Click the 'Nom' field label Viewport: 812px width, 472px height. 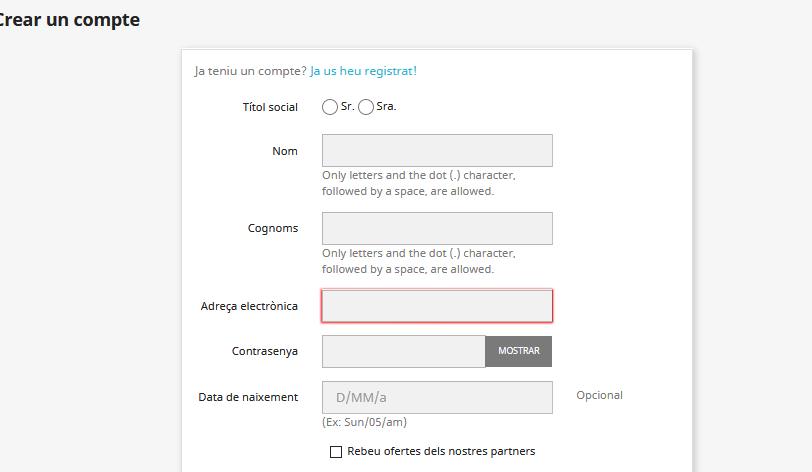pyautogui.click(x=285, y=151)
